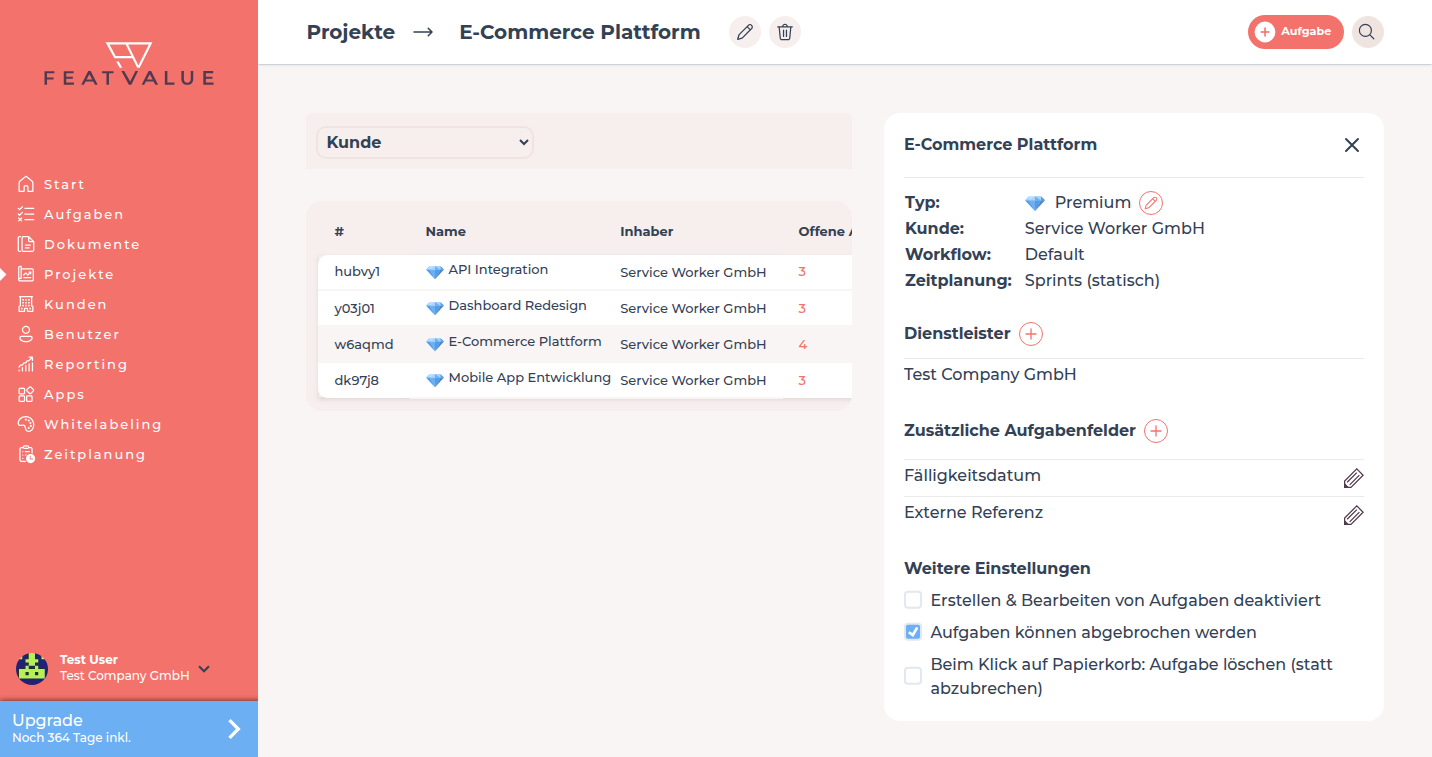Click the Zeitplanung clipboard icon
The width and height of the screenshot is (1432, 757).
26,454
